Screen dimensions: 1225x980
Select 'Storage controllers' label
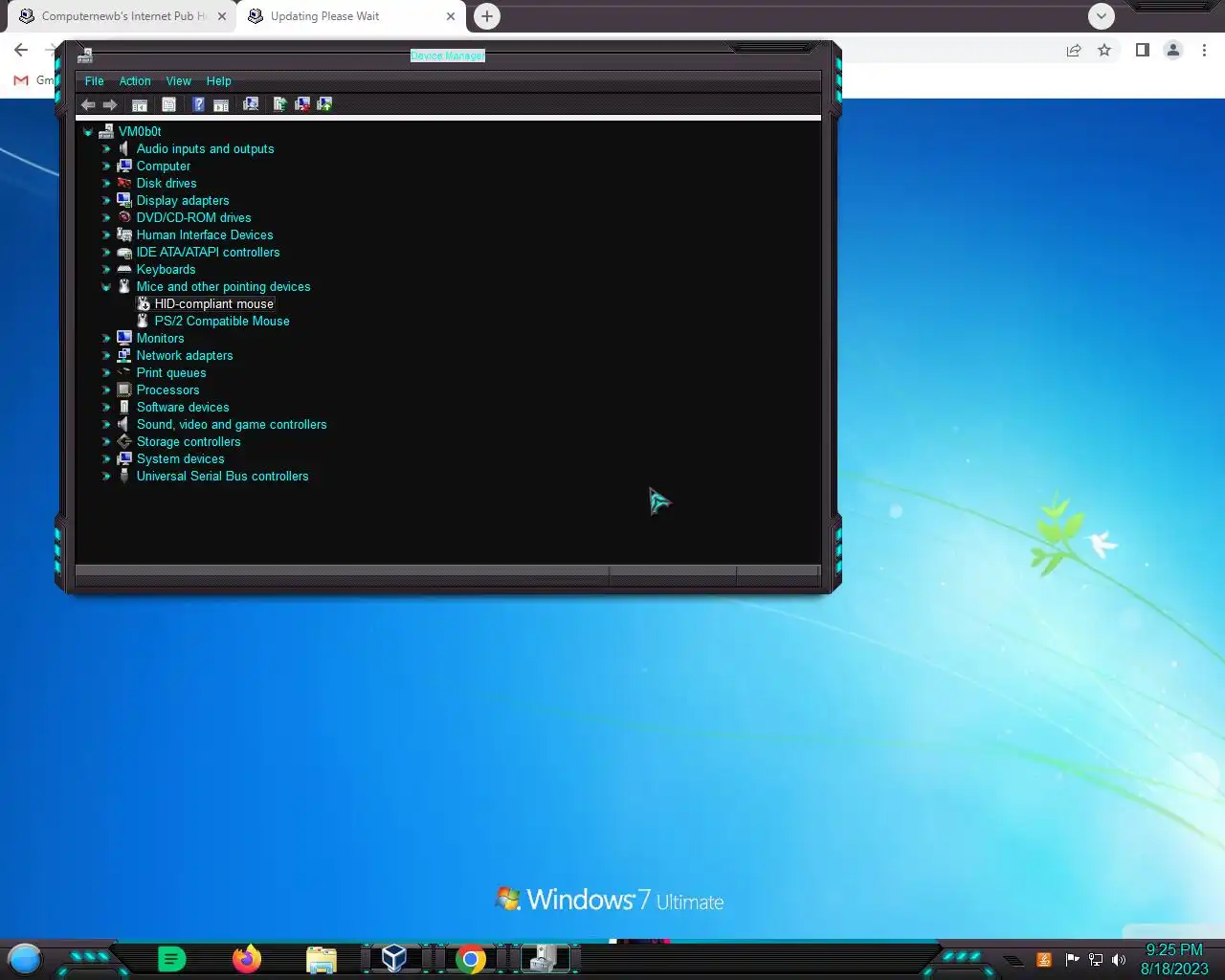[x=189, y=442]
